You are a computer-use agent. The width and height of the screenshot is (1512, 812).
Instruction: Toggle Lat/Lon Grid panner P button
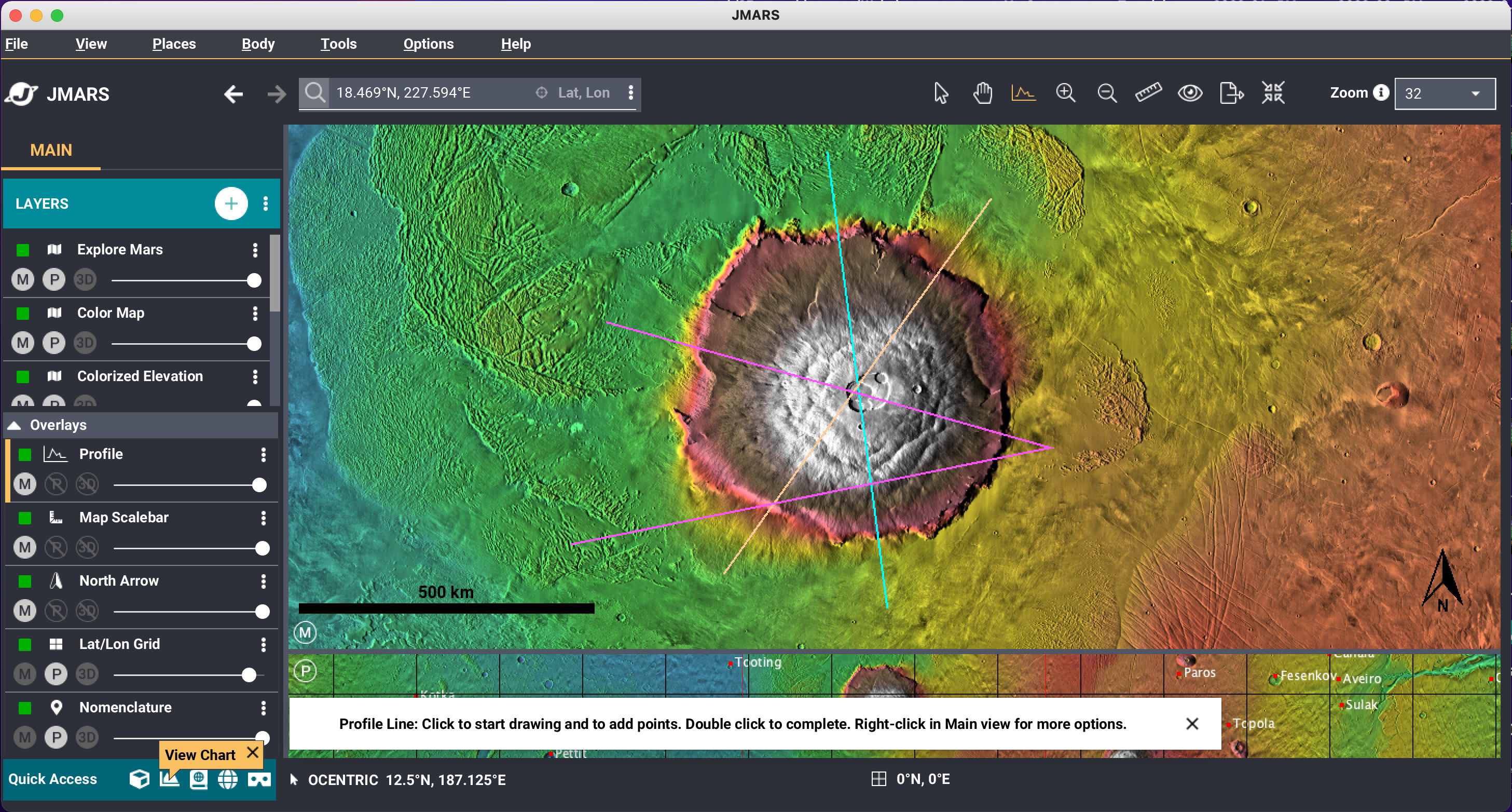click(x=57, y=674)
